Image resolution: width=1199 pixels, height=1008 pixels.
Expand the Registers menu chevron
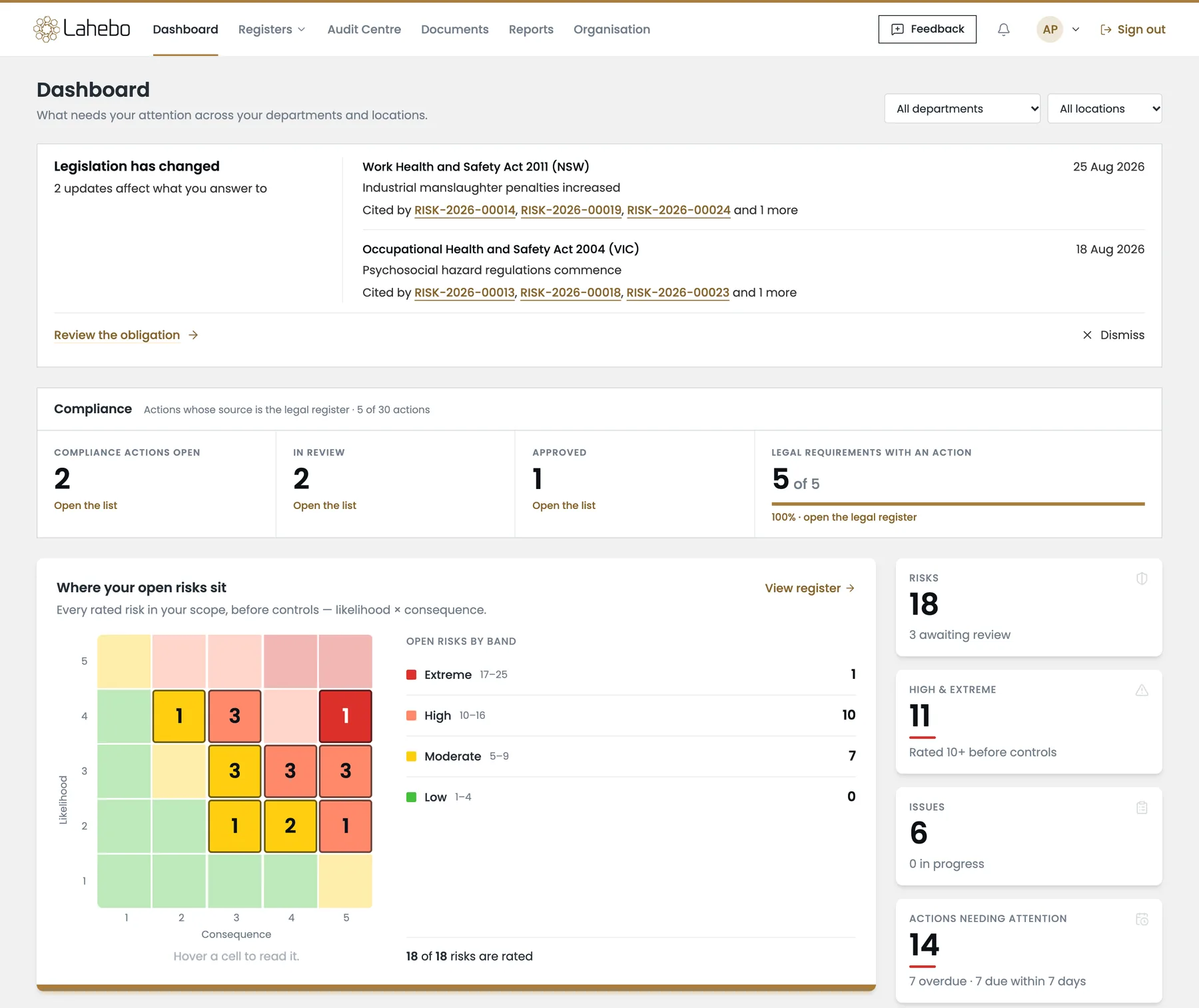click(301, 29)
